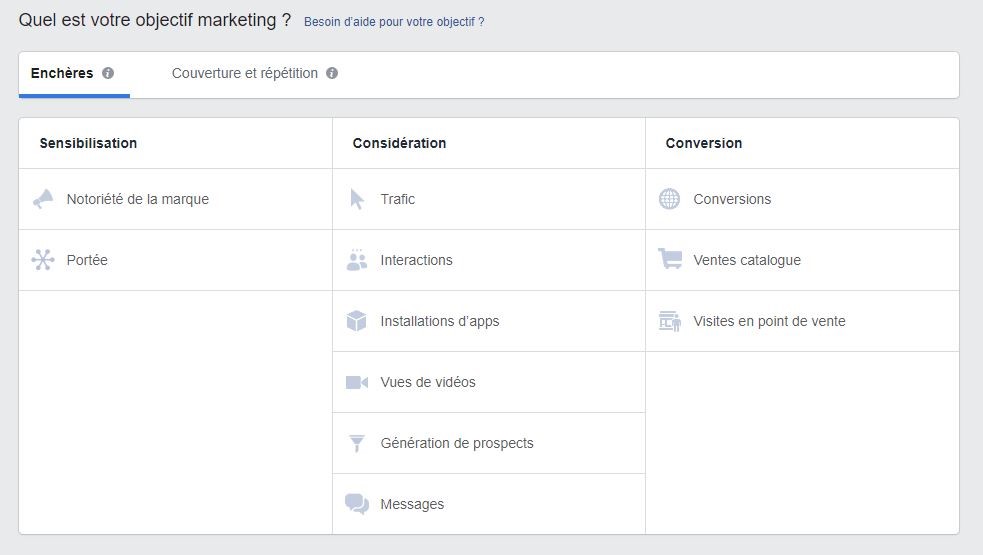Viewport: 983px width, 555px height.
Task: Click the Interactions people icon
Action: coord(357,260)
